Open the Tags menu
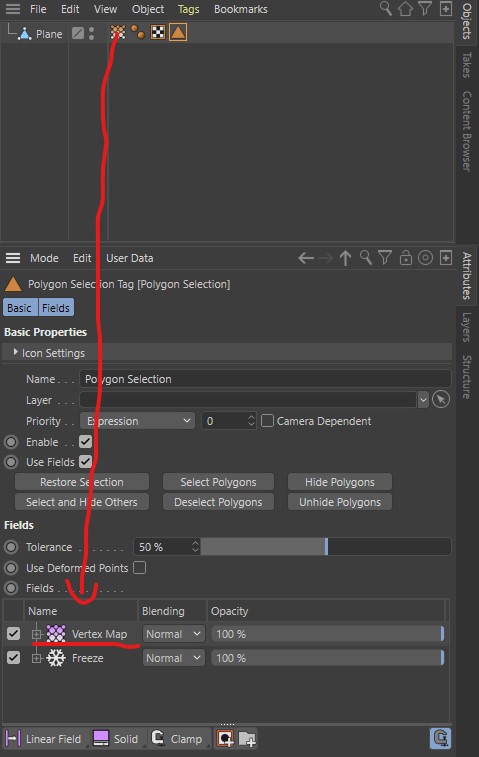This screenshot has height=757, width=479. [x=188, y=9]
